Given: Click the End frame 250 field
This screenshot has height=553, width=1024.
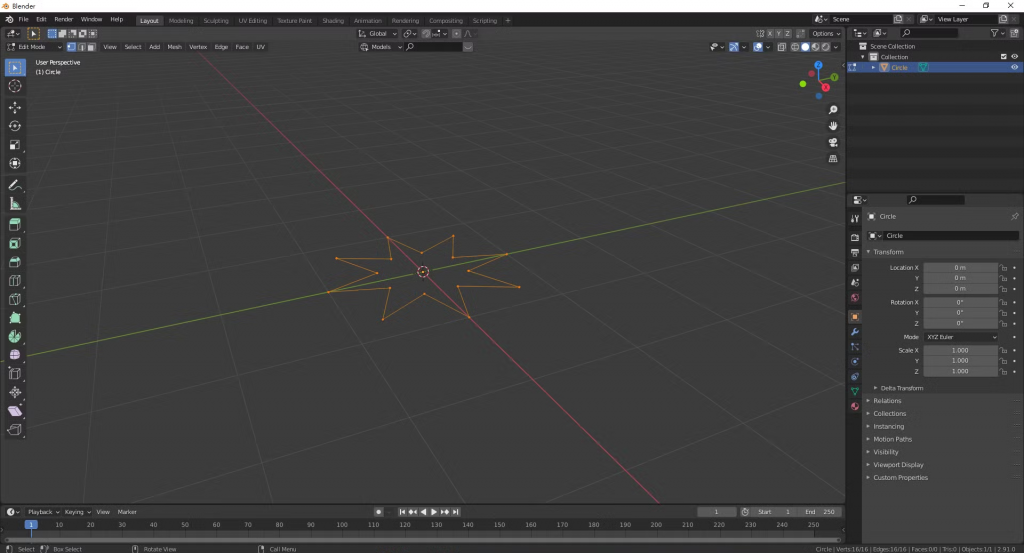Looking at the screenshot, I should tap(820, 512).
